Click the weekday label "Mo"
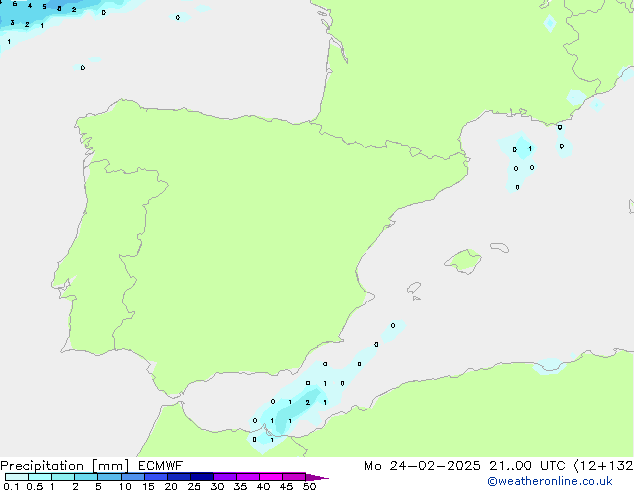Image resolution: width=634 pixels, height=490 pixels. tap(372, 466)
